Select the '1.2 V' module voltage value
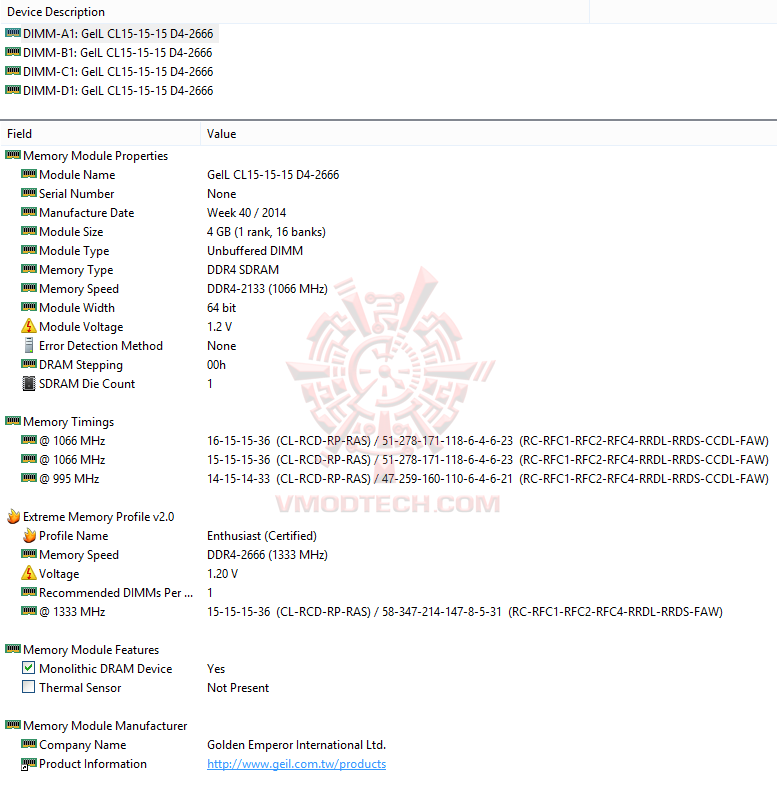The height and width of the screenshot is (812, 777). pyautogui.click(x=220, y=327)
